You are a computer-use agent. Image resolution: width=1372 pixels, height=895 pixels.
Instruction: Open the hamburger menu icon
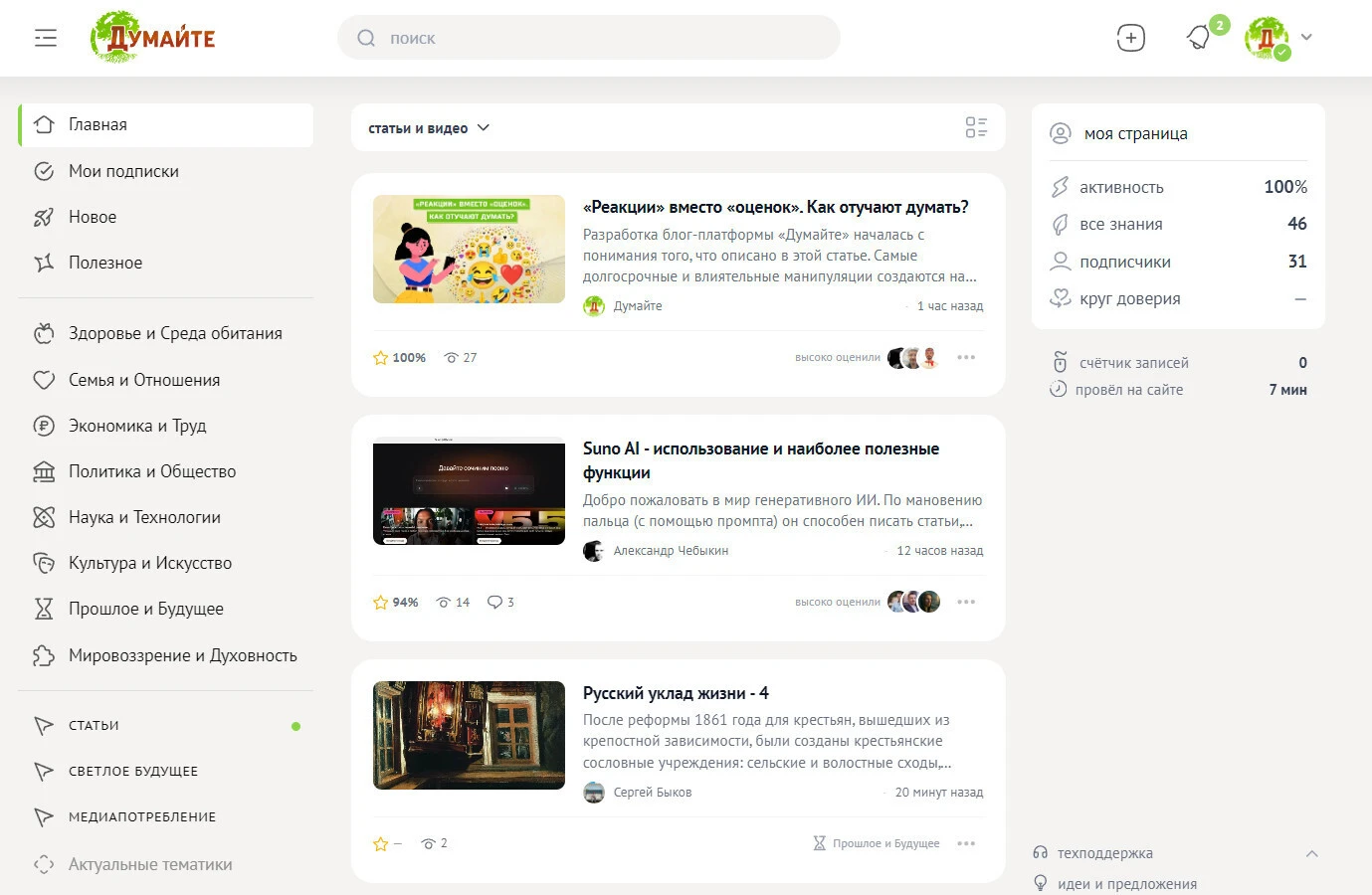point(46,38)
